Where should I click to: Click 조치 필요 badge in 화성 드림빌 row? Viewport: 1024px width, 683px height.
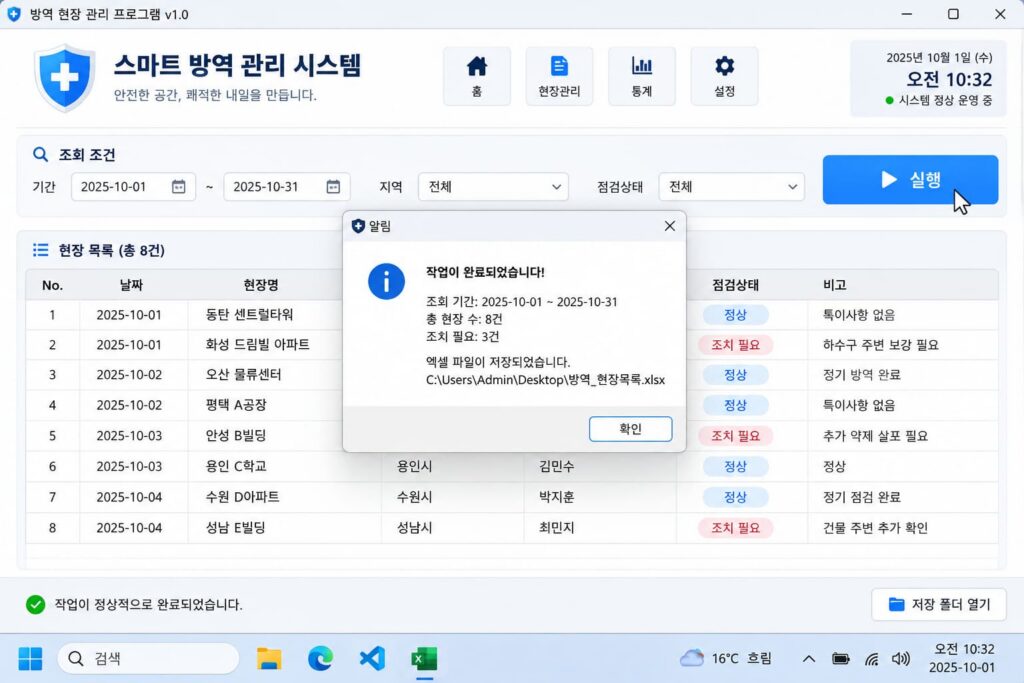pos(735,345)
